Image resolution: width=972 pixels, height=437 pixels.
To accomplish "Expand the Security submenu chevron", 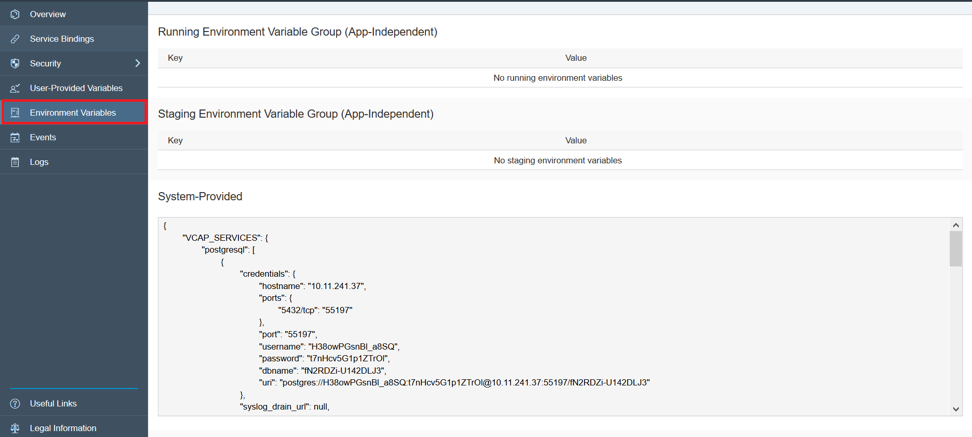I will (x=137, y=63).
